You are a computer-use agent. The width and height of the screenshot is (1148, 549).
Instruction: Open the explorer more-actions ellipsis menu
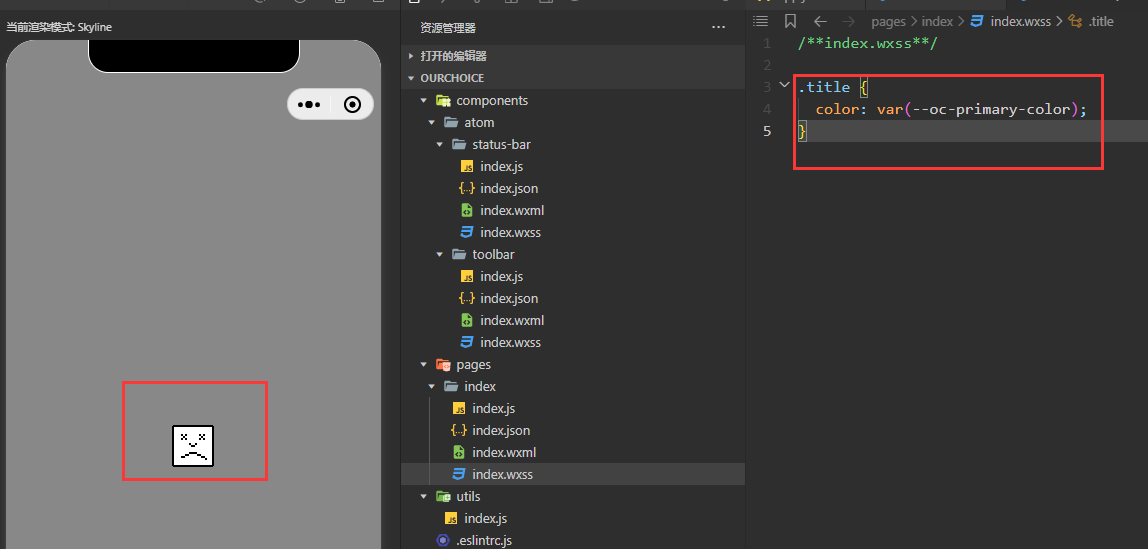click(x=718, y=28)
